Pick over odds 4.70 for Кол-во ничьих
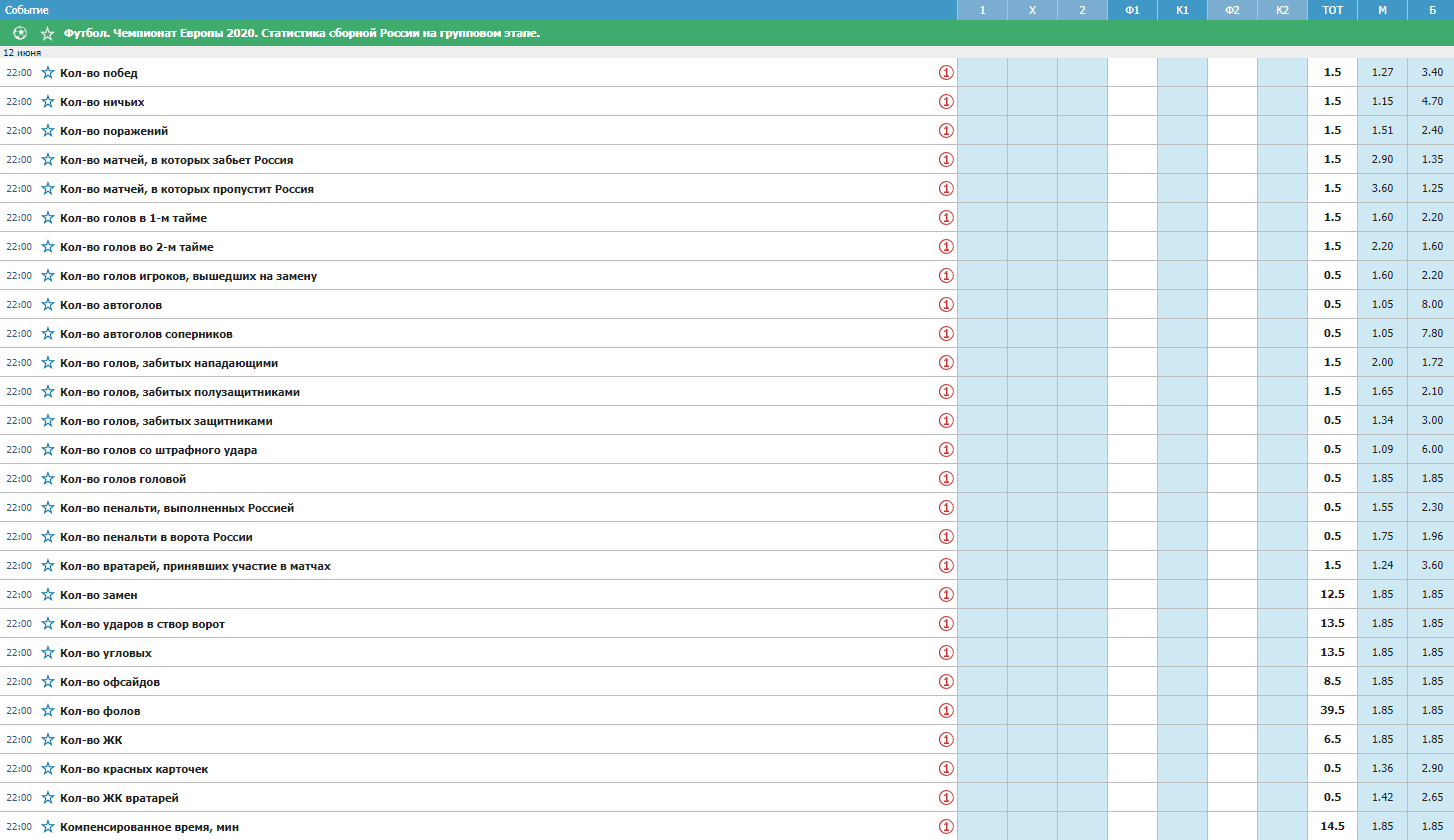 tap(1431, 102)
